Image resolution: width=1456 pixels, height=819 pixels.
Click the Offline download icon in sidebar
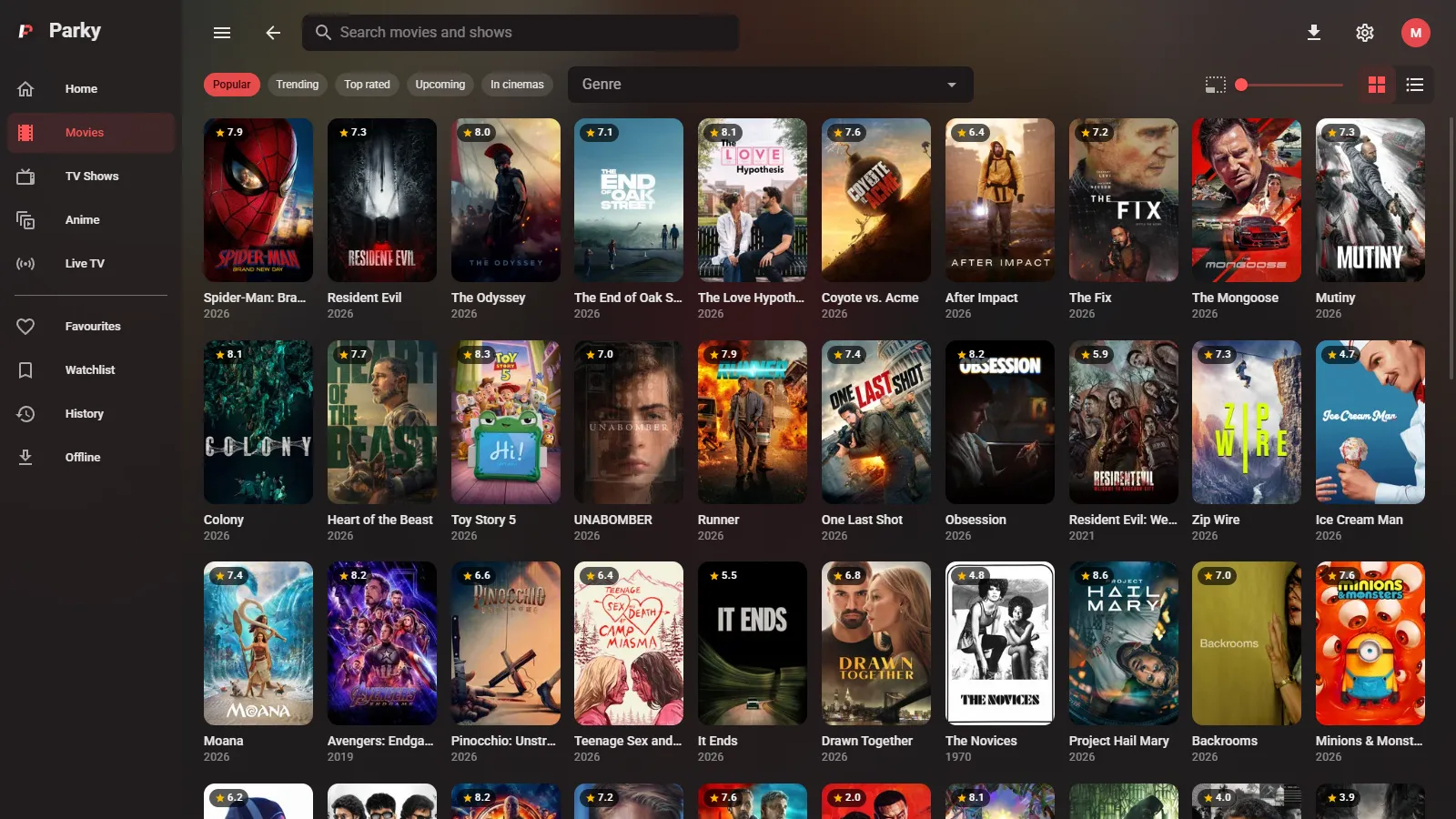(x=25, y=458)
